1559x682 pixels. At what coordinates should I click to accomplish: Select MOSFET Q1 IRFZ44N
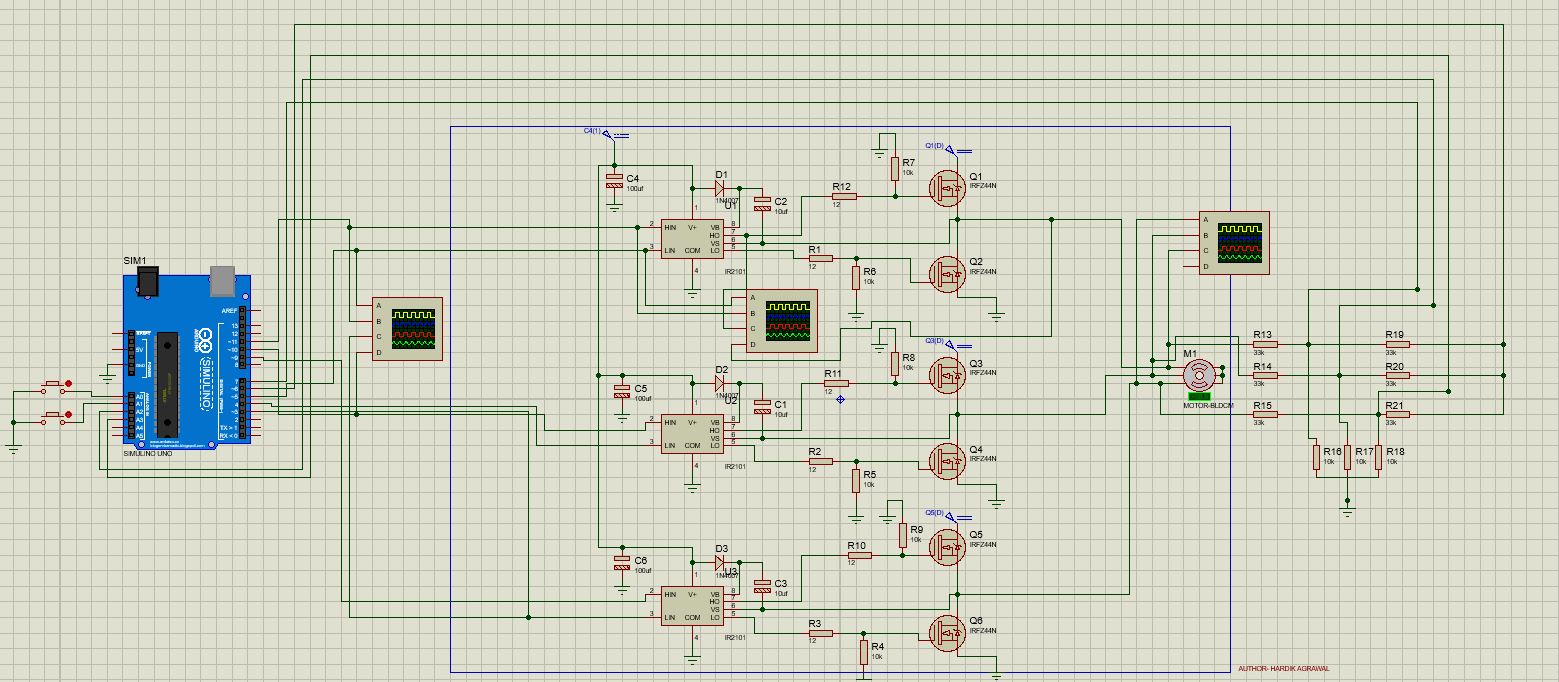pyautogui.click(x=945, y=187)
